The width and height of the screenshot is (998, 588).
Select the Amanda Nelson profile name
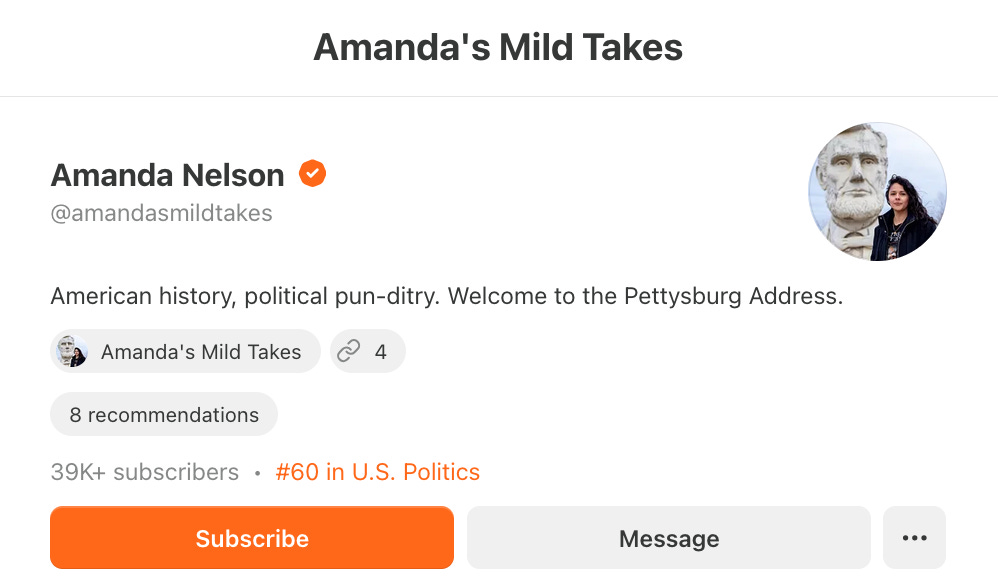point(167,175)
